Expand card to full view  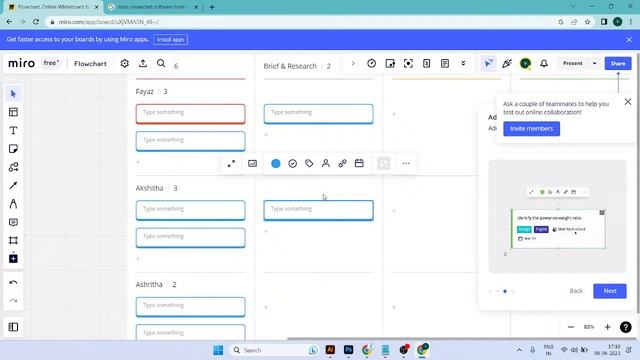231,163
